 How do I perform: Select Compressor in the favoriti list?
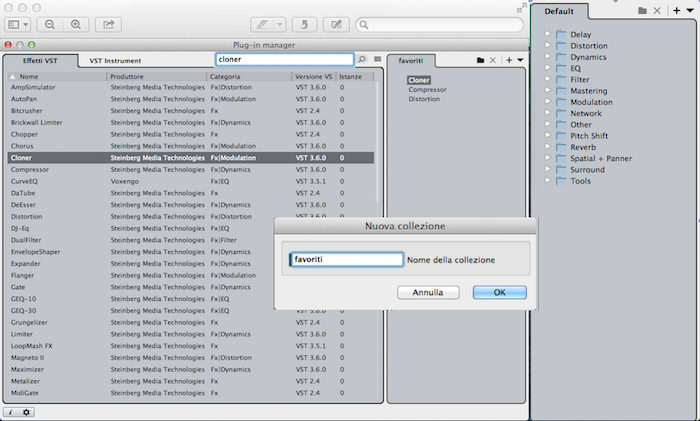tap(427, 90)
